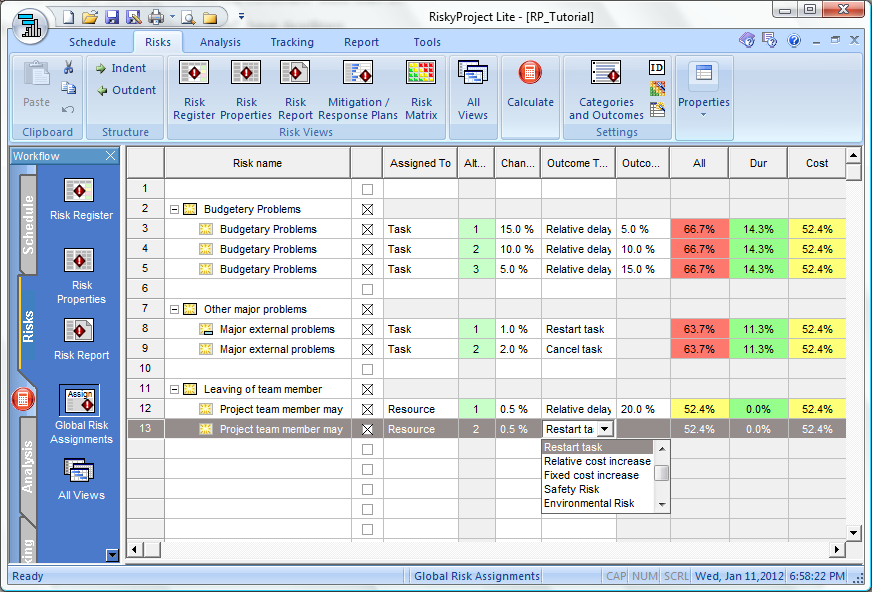The image size is (872, 592).
Task: Uncheck Other major problems group checkbox
Action: coord(367,310)
